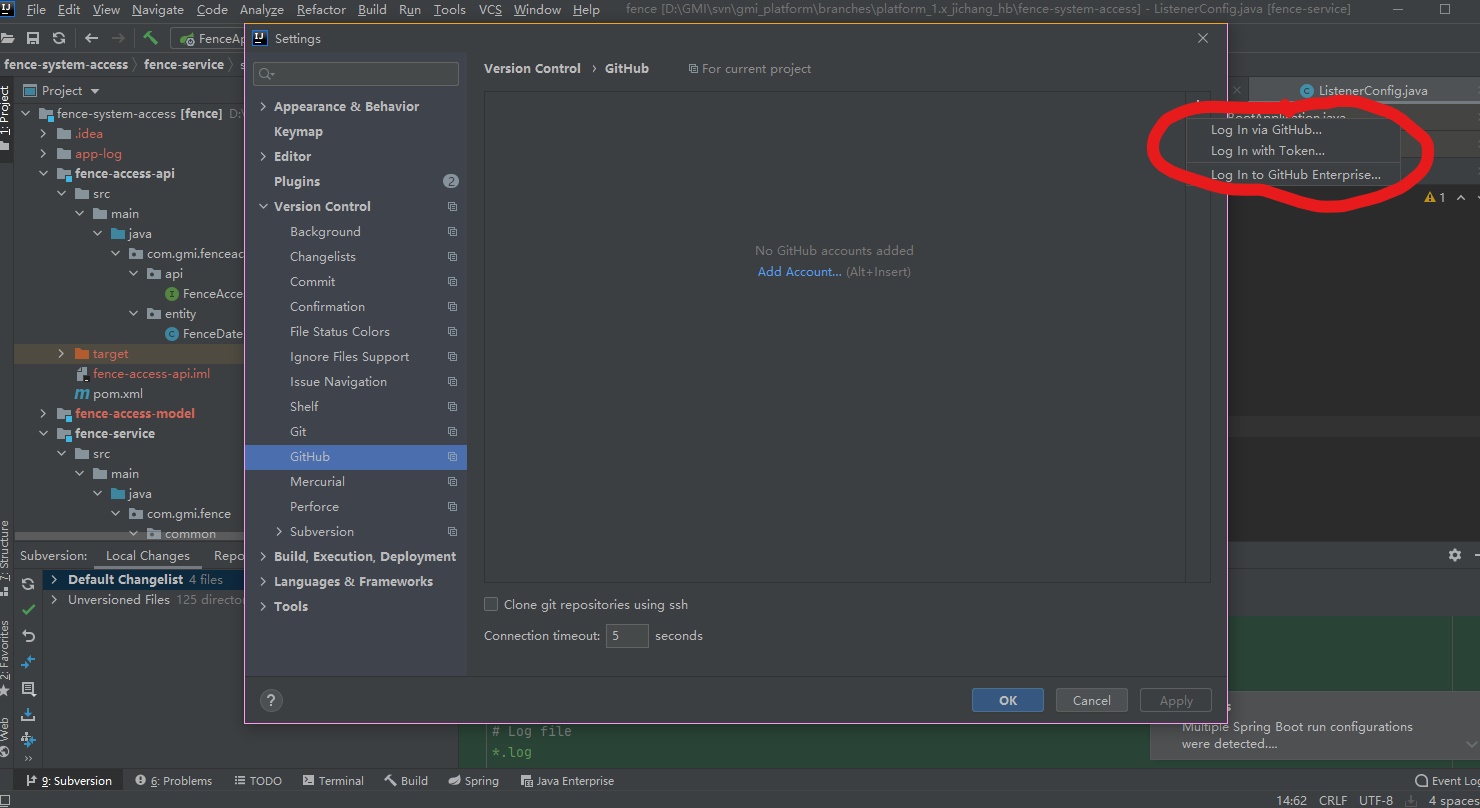Click the Group By icon in Subversion panel

click(x=28, y=740)
